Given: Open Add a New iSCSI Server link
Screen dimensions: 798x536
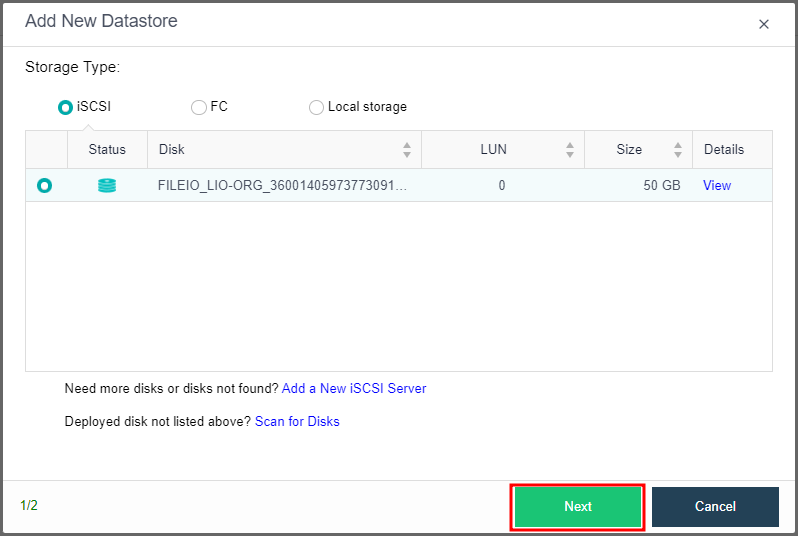Looking at the screenshot, I should point(354,388).
